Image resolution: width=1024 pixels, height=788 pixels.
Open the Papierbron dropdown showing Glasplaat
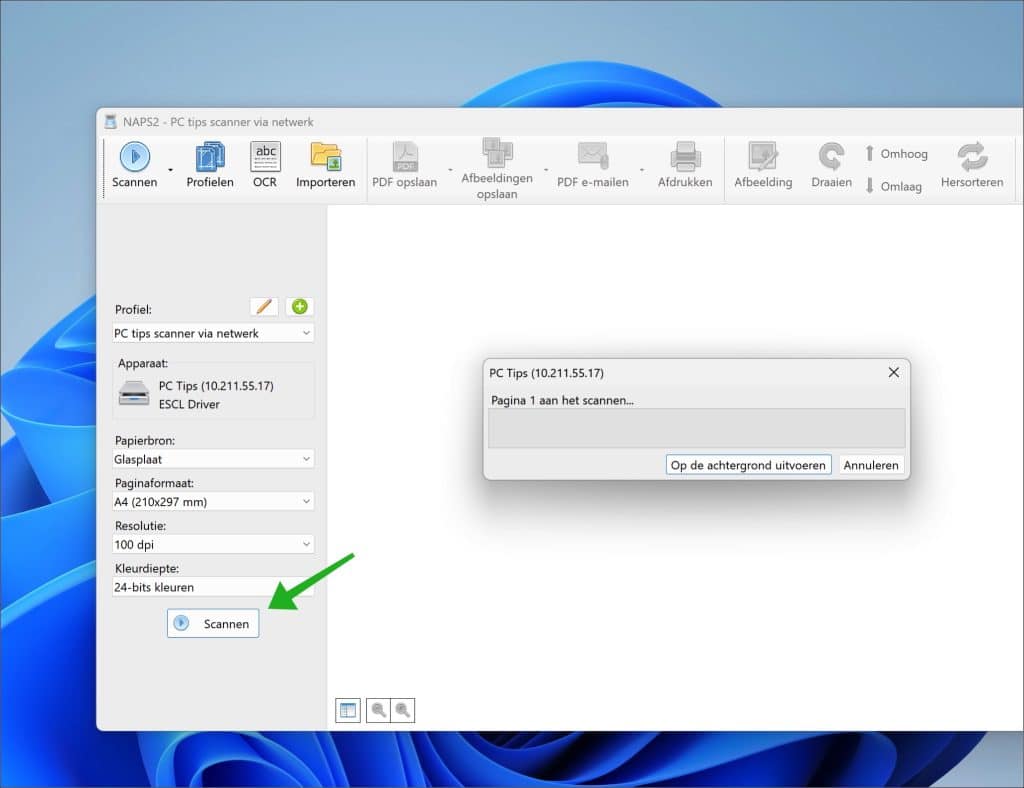coord(213,459)
